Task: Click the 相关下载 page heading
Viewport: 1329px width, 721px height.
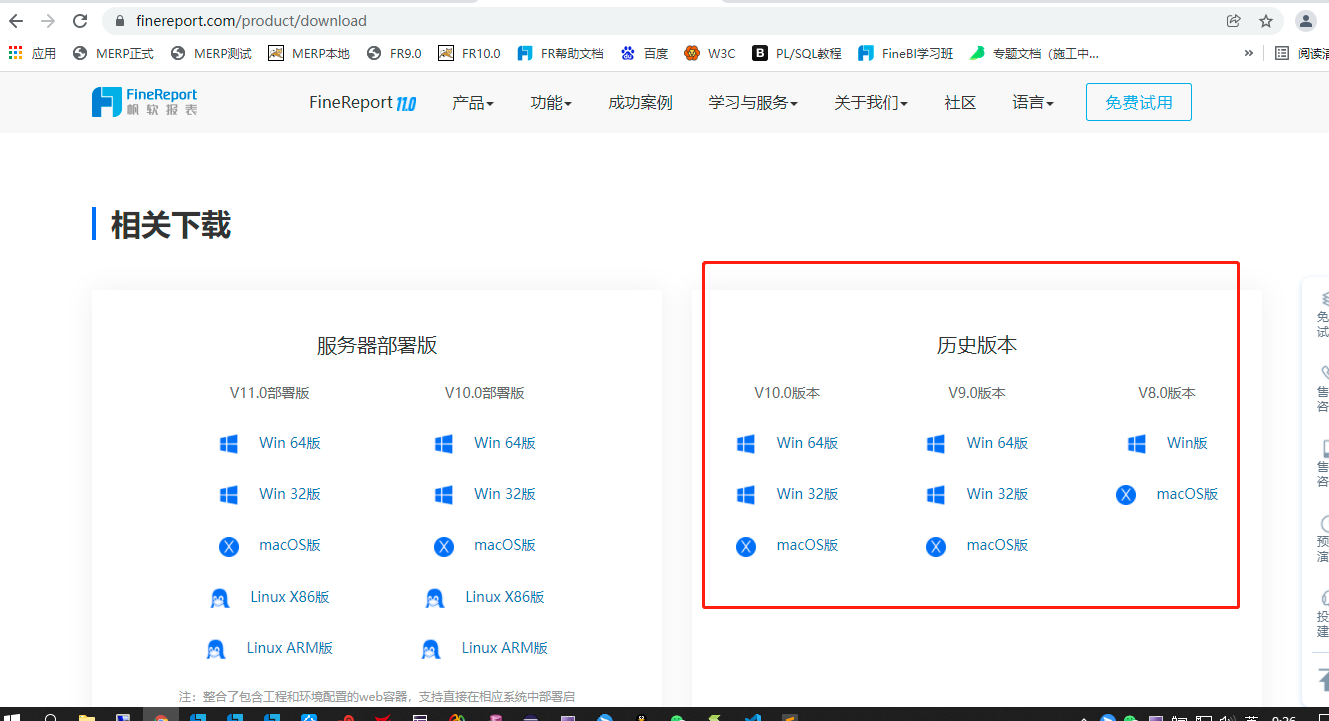Action: pos(171,225)
